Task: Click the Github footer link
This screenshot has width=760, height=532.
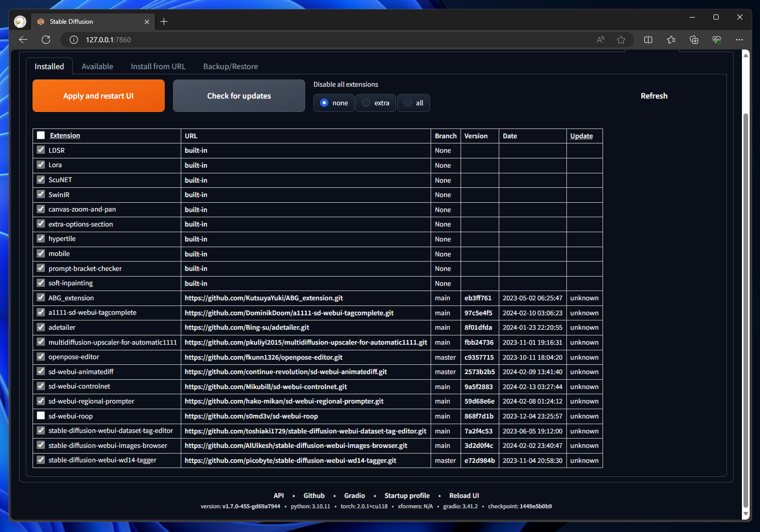Action: pyautogui.click(x=314, y=496)
